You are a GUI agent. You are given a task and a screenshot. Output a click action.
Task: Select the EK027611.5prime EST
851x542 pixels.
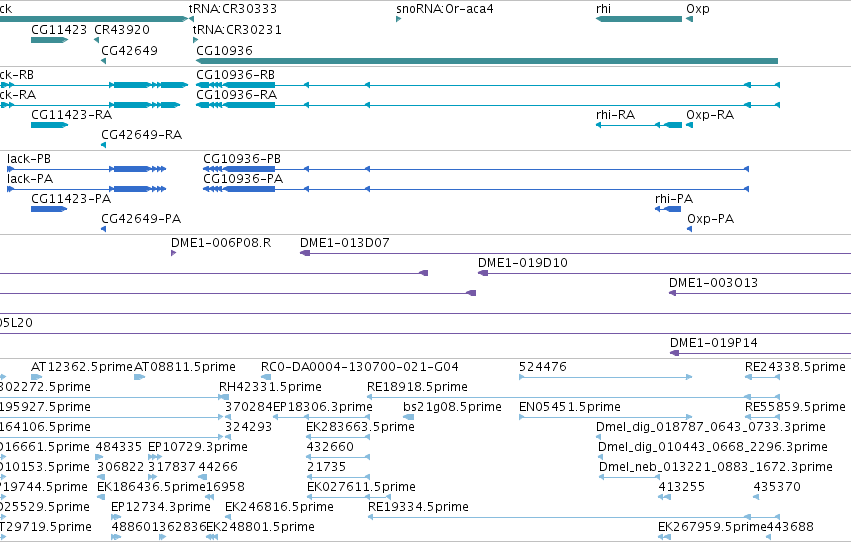[348, 497]
